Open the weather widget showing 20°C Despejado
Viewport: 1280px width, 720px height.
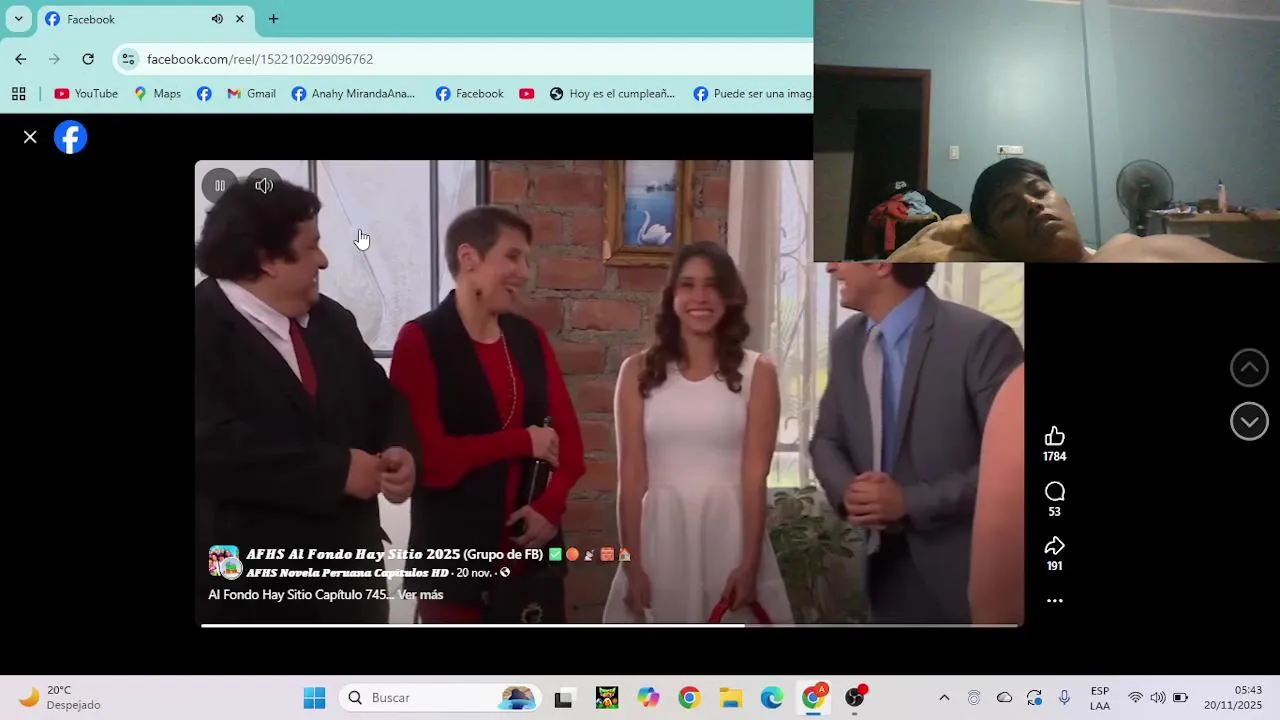coord(60,697)
